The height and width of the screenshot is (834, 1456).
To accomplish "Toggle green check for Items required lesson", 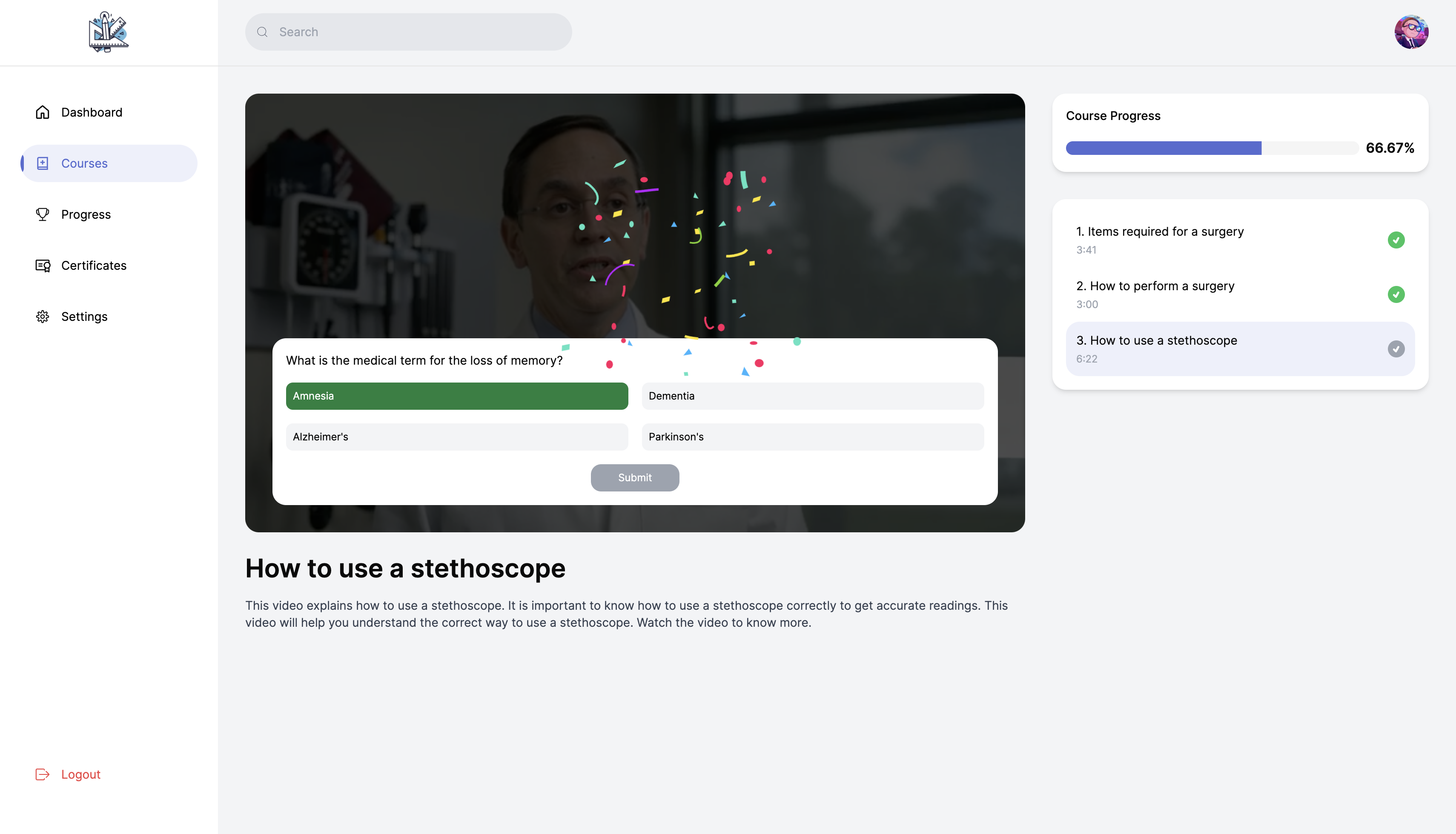I will (x=1395, y=240).
